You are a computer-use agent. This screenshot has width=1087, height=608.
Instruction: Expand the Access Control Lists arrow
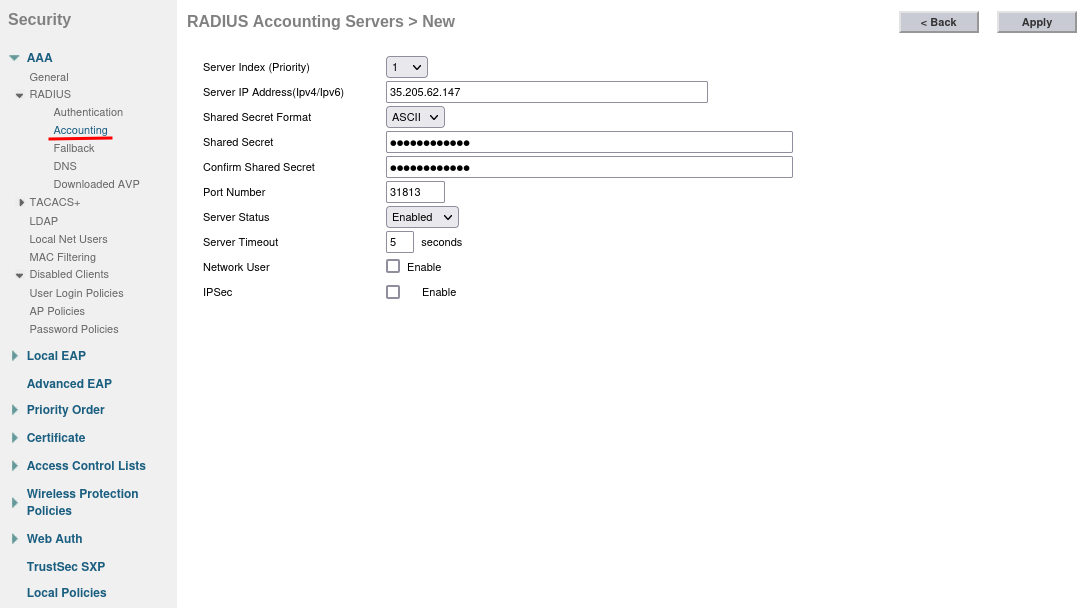[14, 466]
